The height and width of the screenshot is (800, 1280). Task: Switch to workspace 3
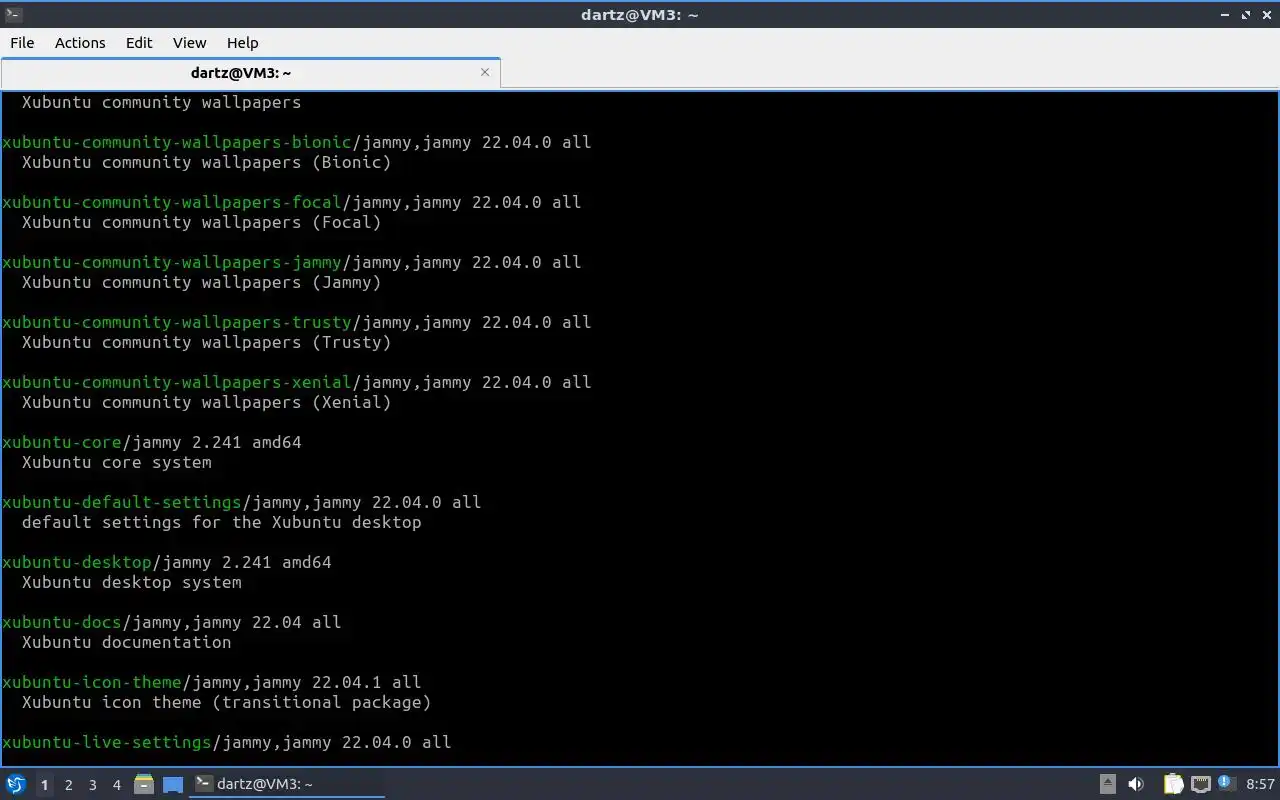pyautogui.click(x=92, y=785)
